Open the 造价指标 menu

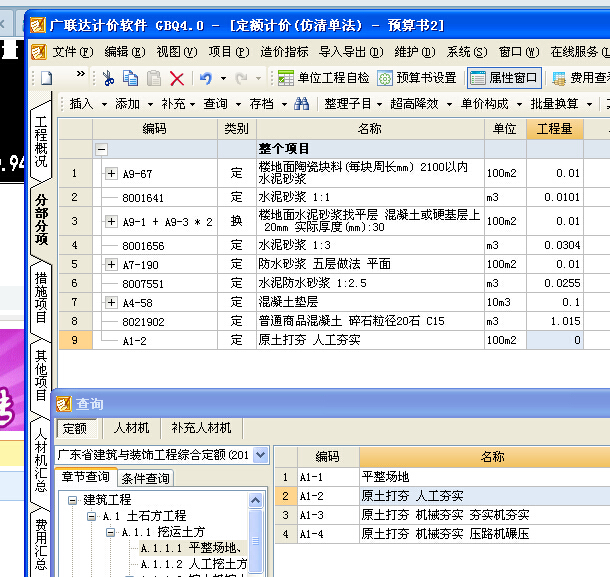tap(284, 52)
